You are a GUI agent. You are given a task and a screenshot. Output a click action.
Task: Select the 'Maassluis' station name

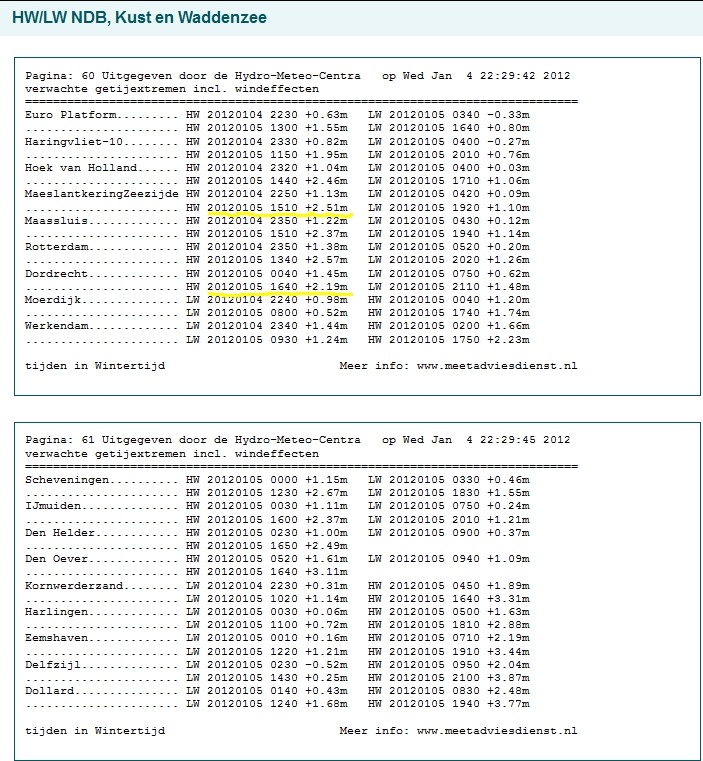[56, 221]
